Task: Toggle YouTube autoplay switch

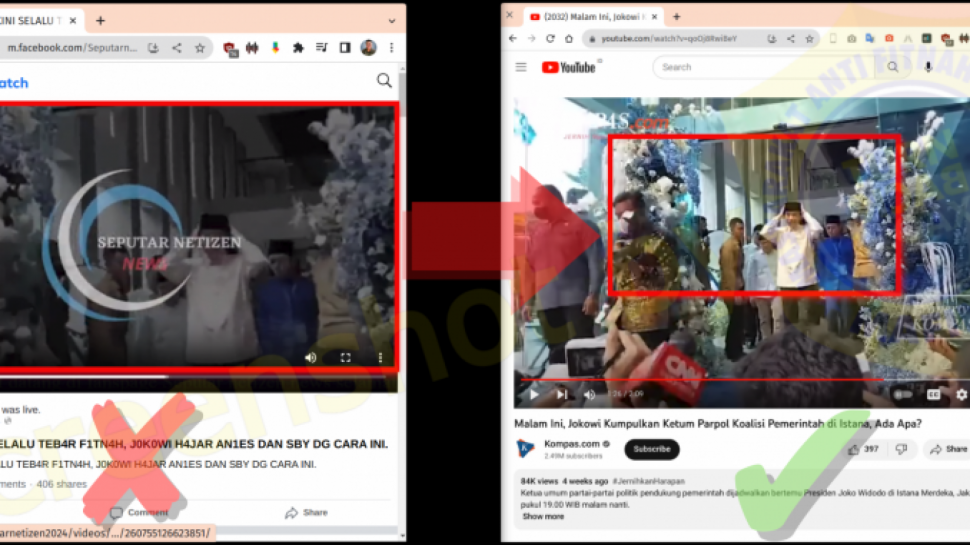Action: click(903, 395)
